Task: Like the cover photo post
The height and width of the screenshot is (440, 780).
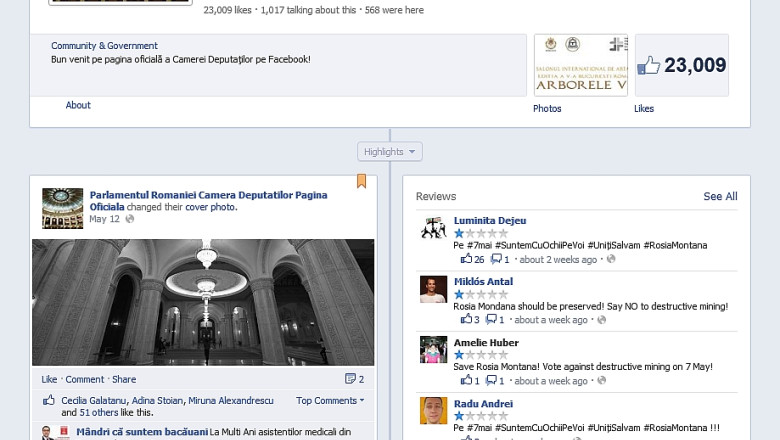Action: 49,379
